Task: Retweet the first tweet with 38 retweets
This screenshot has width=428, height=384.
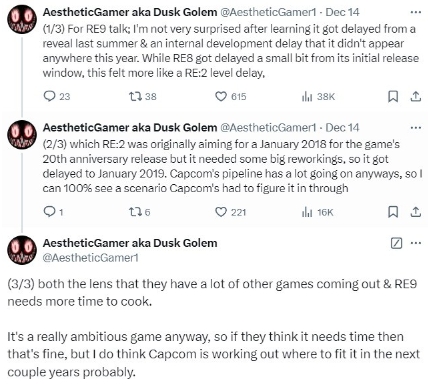Action: (142, 97)
